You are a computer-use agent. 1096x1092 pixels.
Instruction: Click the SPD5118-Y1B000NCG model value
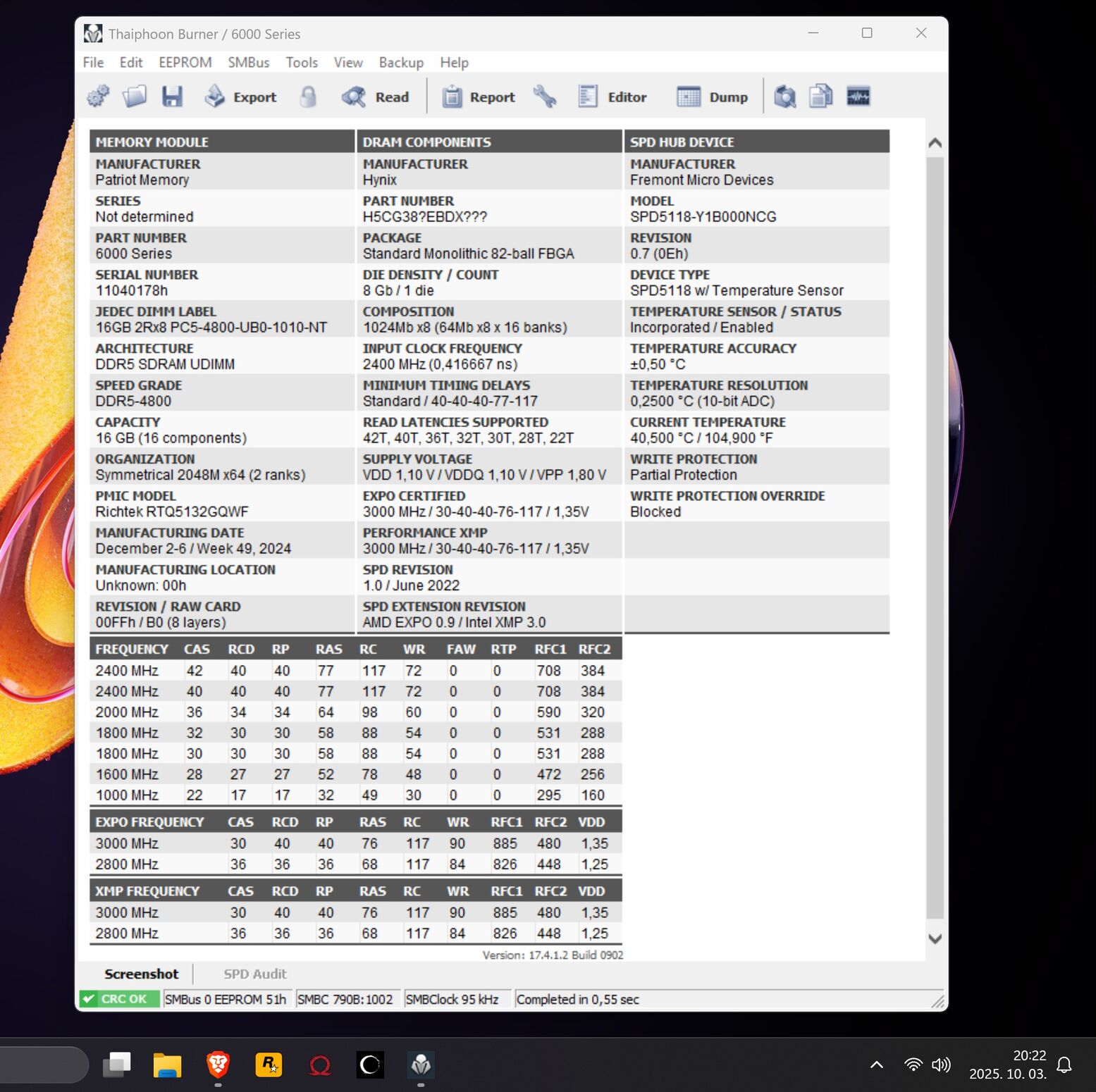pyautogui.click(x=703, y=217)
